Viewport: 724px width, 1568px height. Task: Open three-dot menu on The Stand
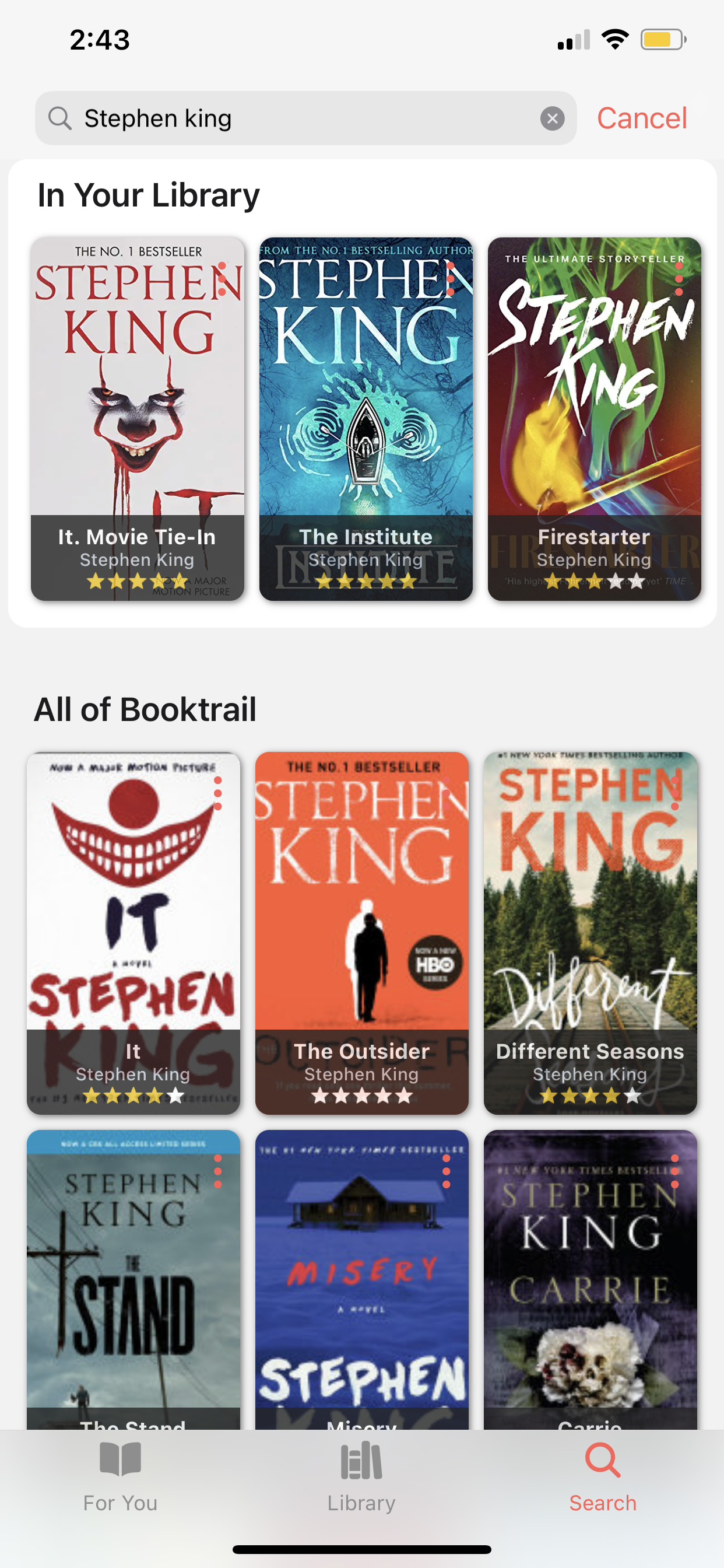click(x=218, y=1171)
